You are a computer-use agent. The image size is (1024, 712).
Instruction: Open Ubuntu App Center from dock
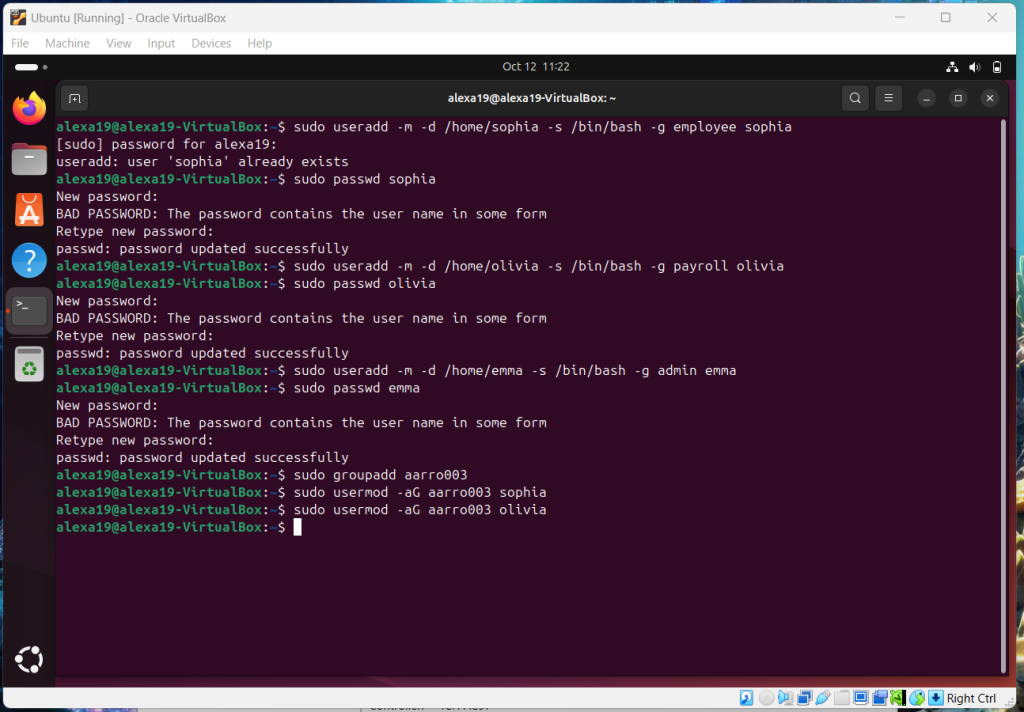point(29,210)
